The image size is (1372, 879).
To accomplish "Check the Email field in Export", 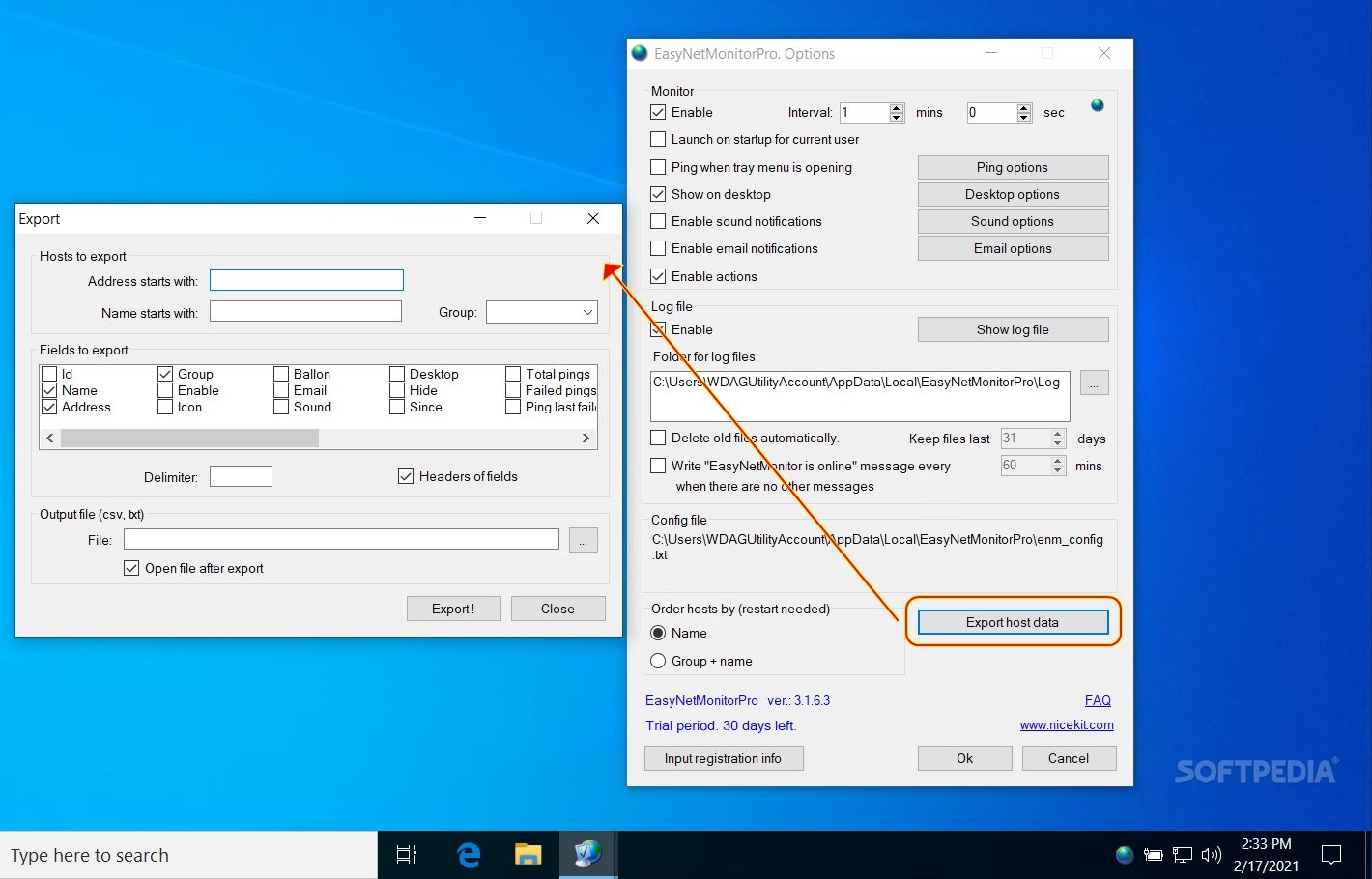I will tap(281, 390).
